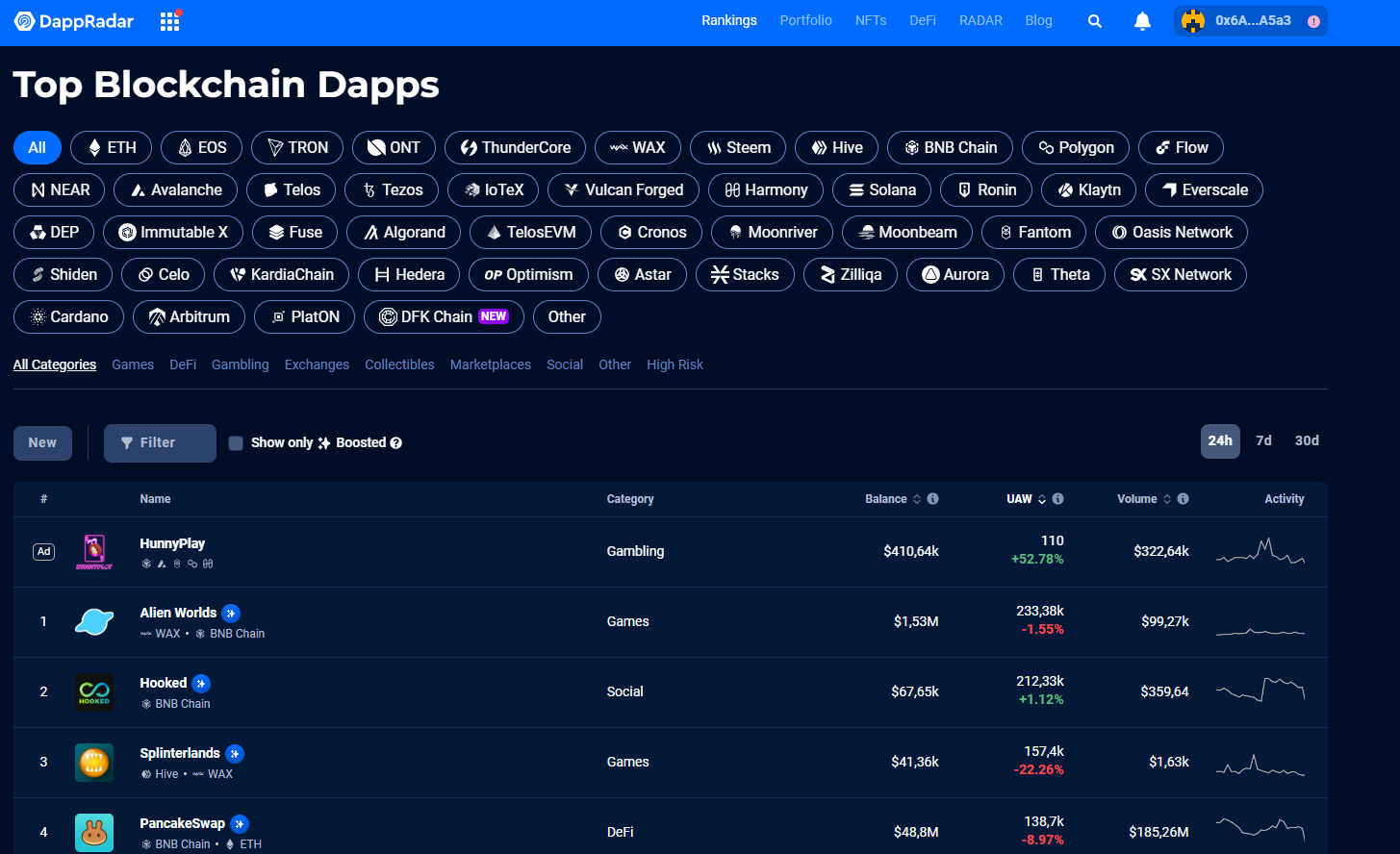
Task: Filter dapps by DFK Chain NEW
Action: [x=444, y=316]
